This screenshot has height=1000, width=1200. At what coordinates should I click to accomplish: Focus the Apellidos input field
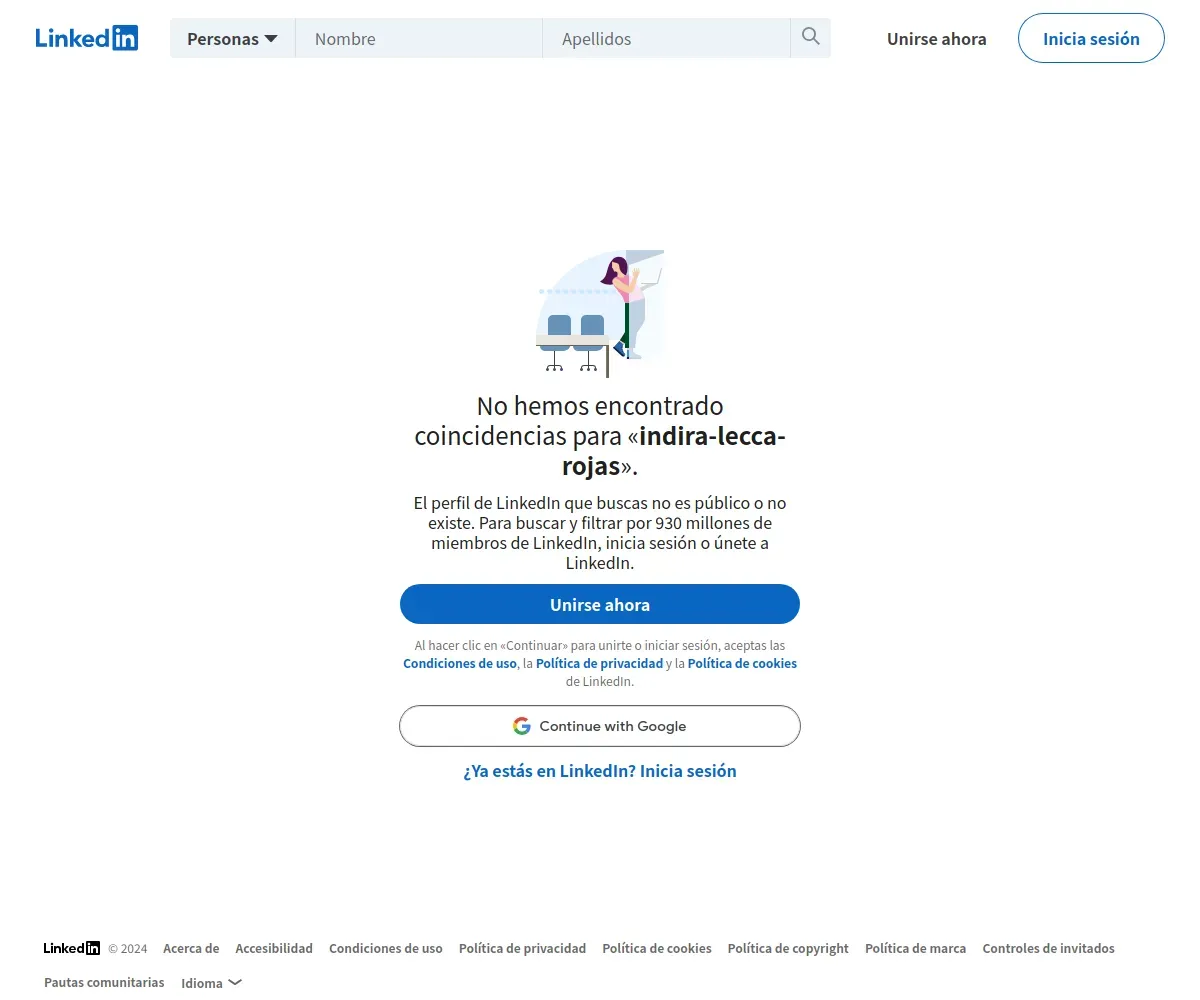667,39
